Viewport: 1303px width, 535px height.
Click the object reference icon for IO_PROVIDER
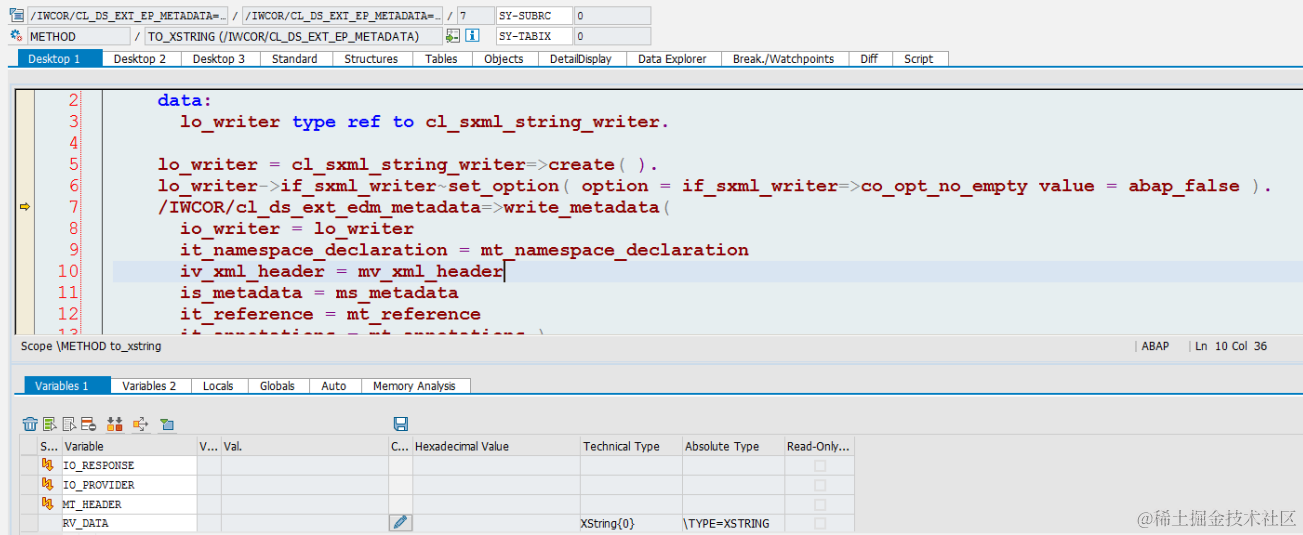47,485
